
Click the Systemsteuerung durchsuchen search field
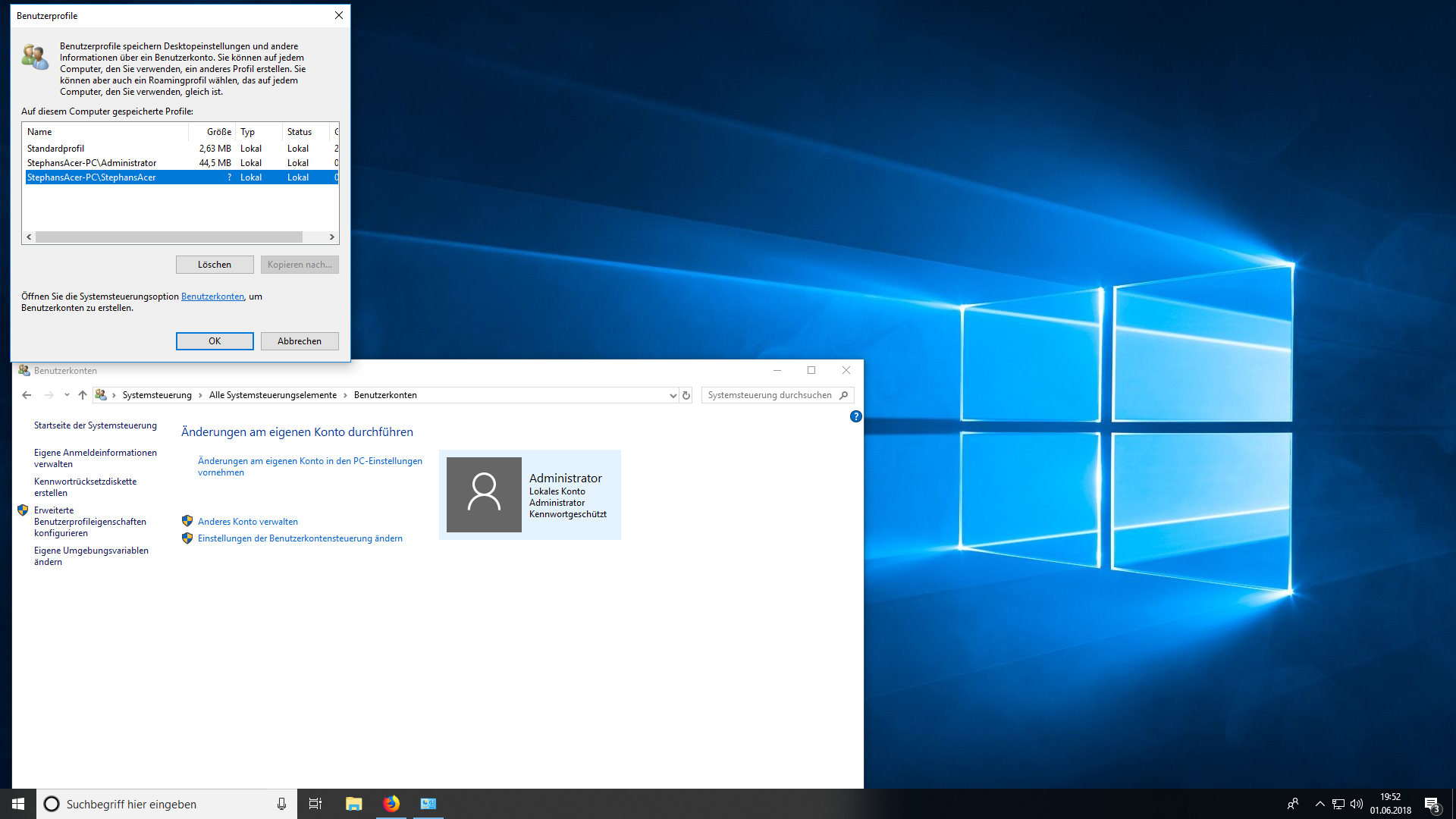(x=770, y=395)
